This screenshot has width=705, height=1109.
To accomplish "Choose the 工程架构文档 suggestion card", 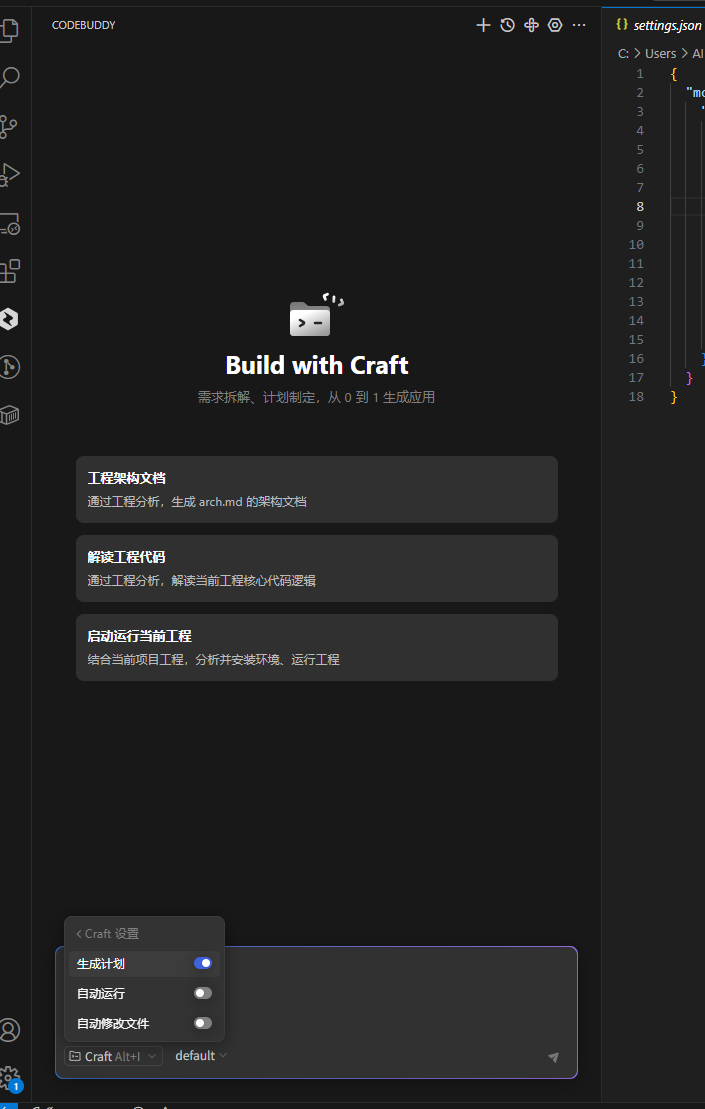I will coord(317,489).
